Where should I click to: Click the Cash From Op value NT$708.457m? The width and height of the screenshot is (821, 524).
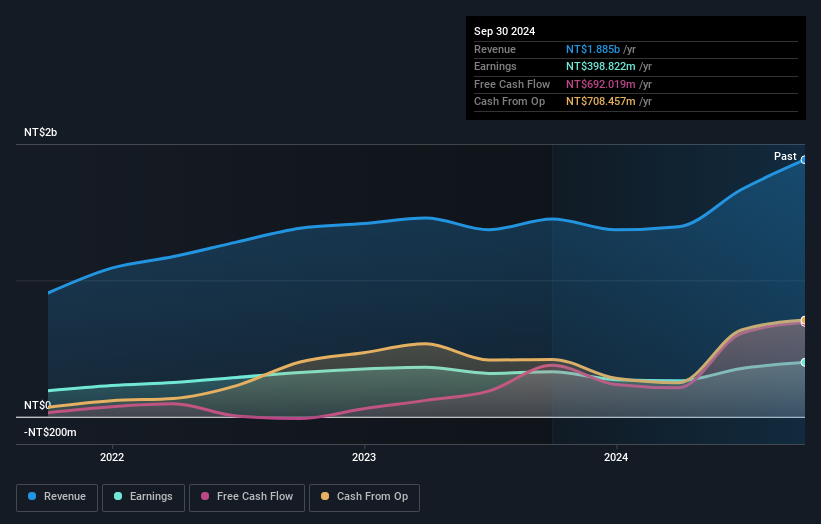pos(601,102)
